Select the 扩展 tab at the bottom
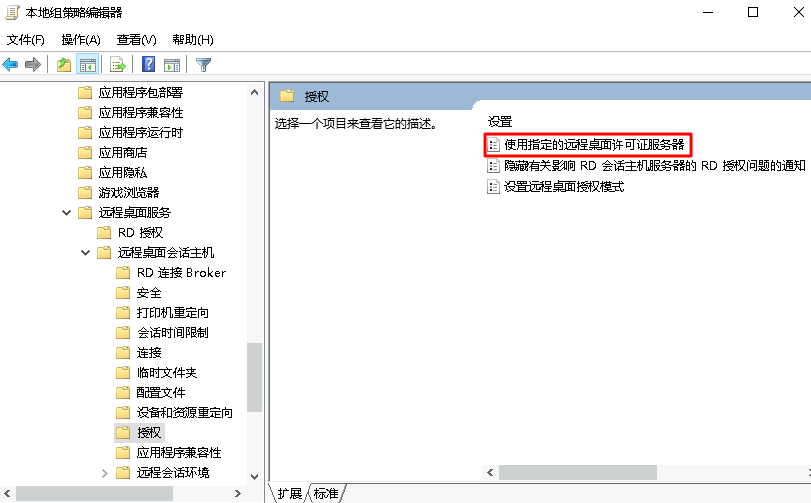811x503 pixels. point(290,494)
